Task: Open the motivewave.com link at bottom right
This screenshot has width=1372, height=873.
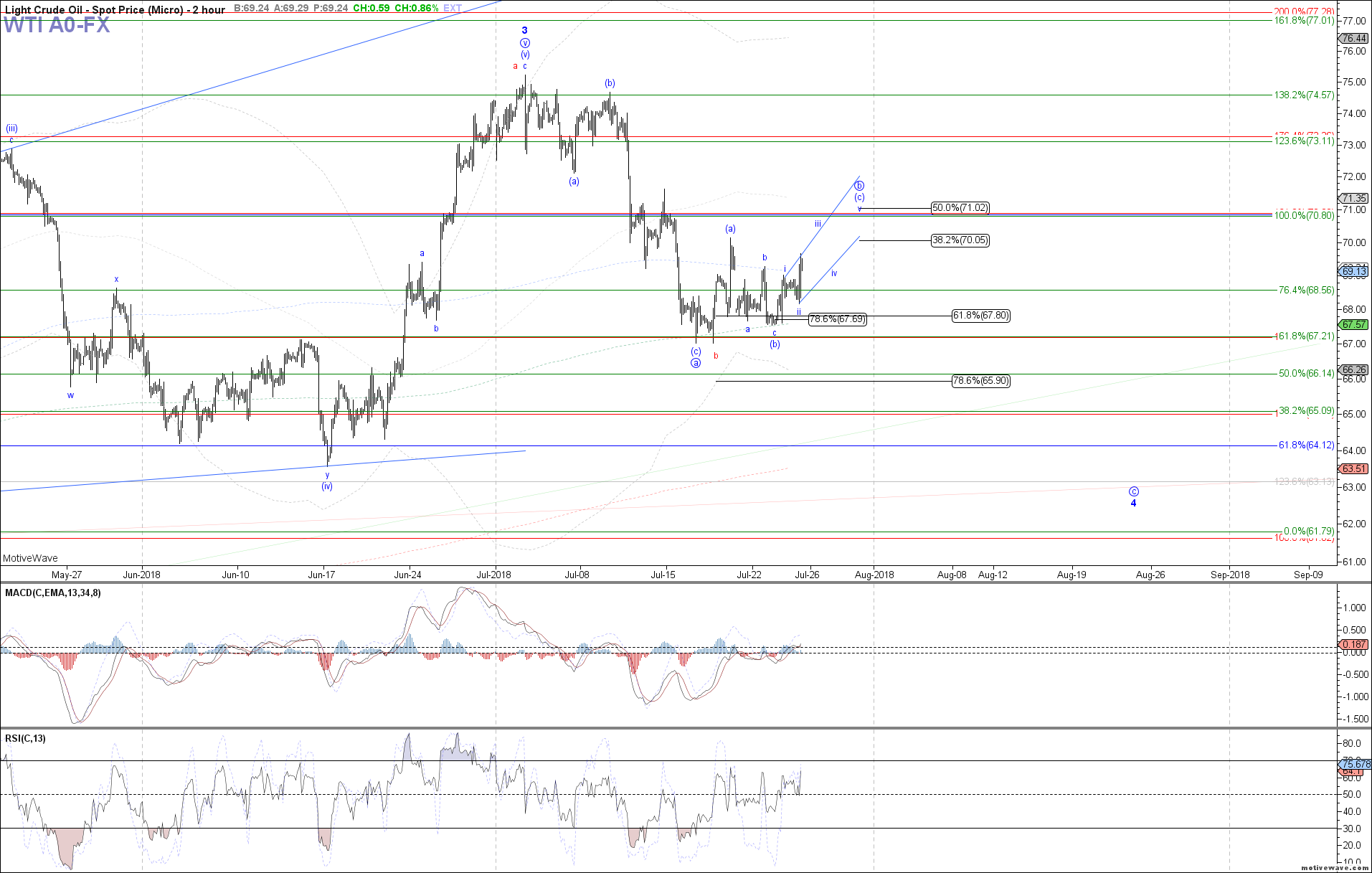Action: tap(1335, 868)
